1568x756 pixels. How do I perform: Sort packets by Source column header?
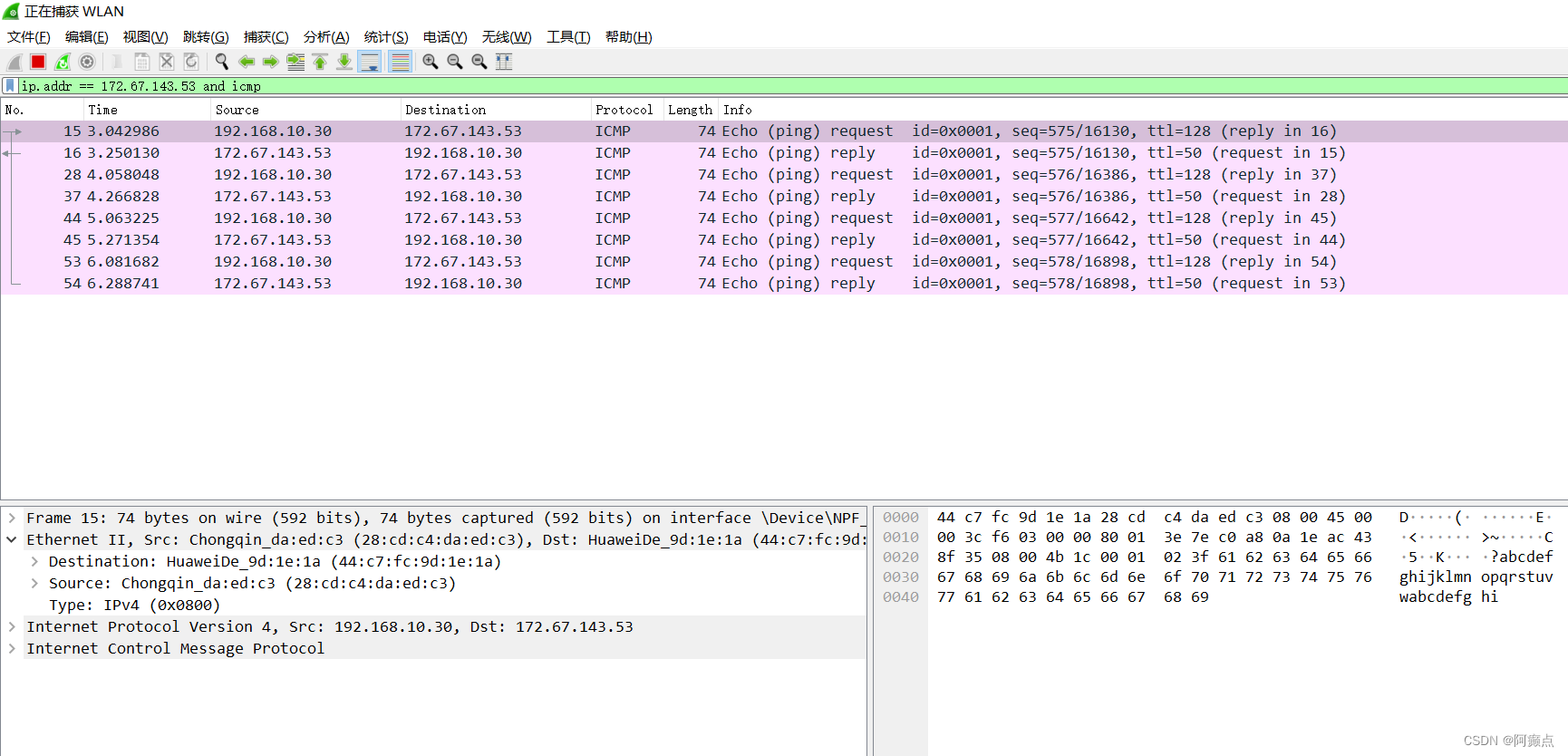[306, 110]
